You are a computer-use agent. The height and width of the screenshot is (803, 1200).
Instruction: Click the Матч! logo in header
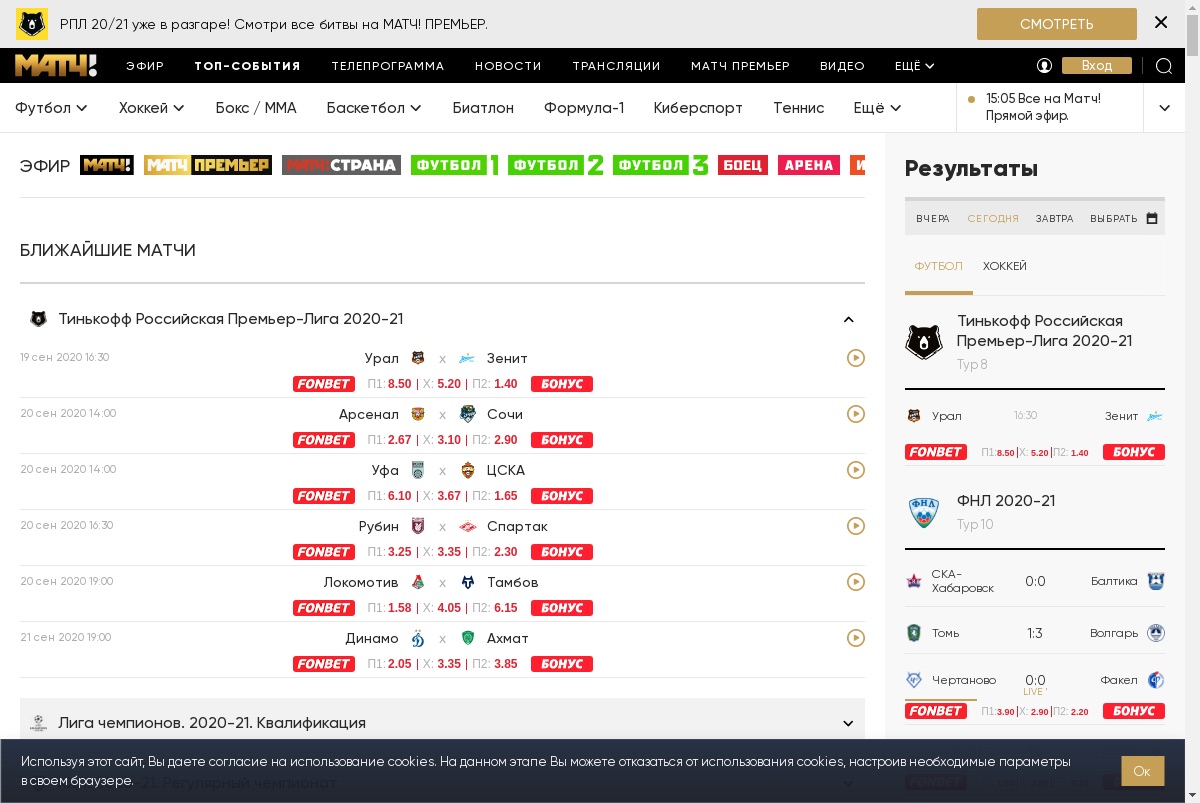56,66
